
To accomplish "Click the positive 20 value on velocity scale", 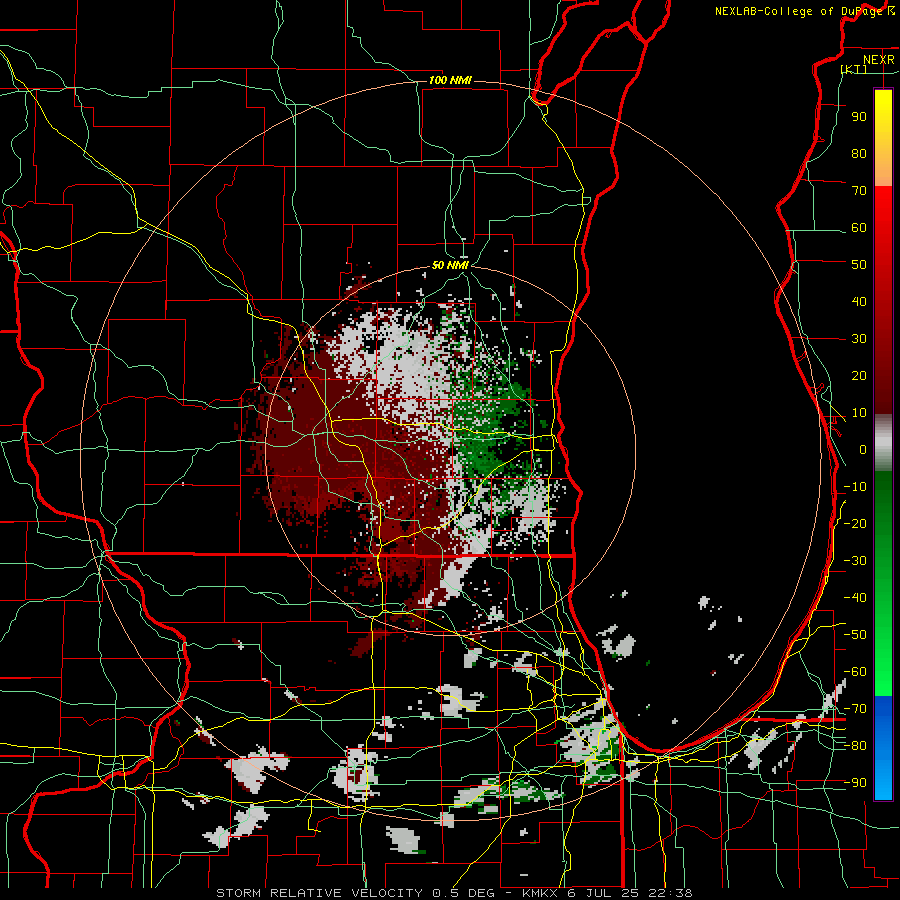I will 859,375.
